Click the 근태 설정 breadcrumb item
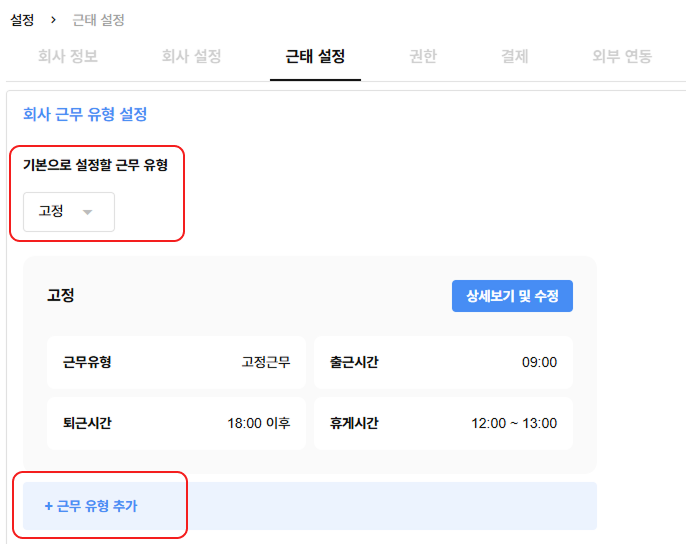The width and height of the screenshot is (686, 544). pos(98,20)
